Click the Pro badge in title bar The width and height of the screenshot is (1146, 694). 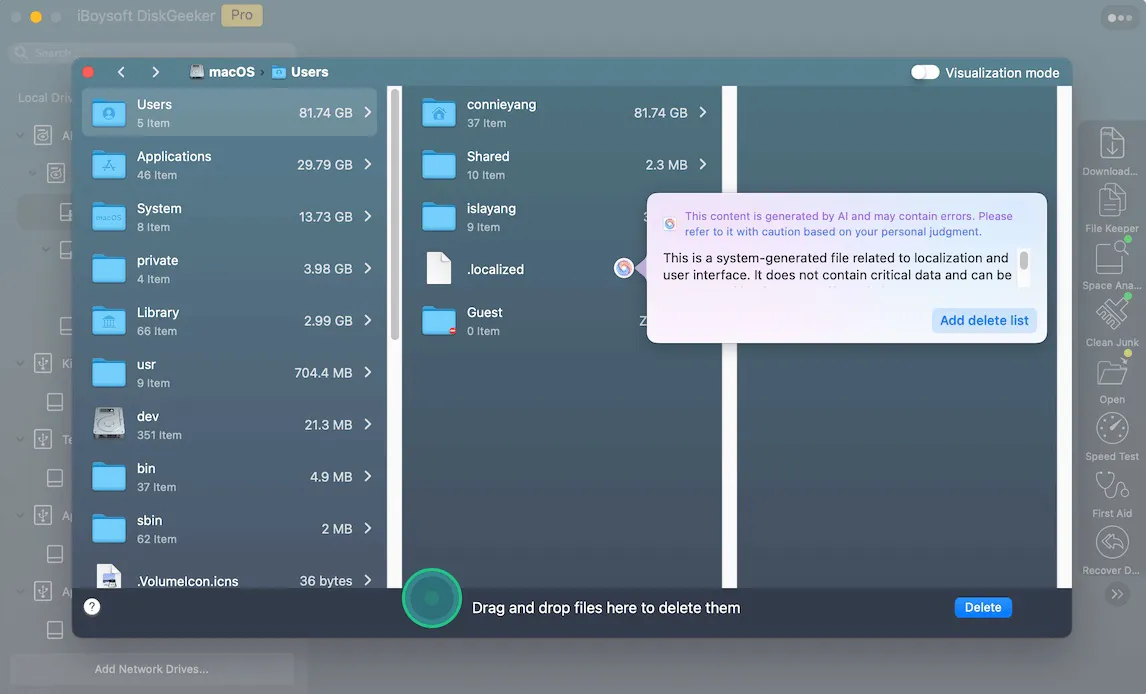coord(242,15)
